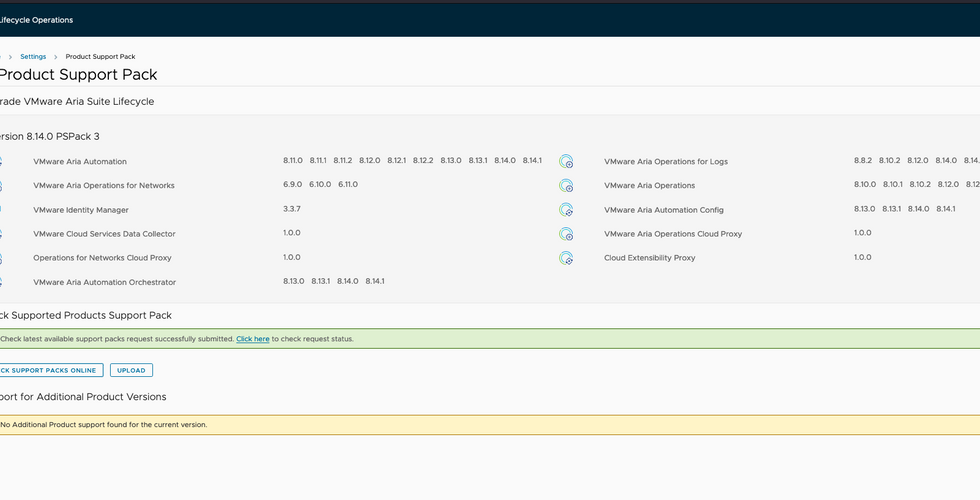The image size is (980, 500).
Task: Select 'VMware Cloud Services Data Collector' product name
Action: (x=104, y=234)
